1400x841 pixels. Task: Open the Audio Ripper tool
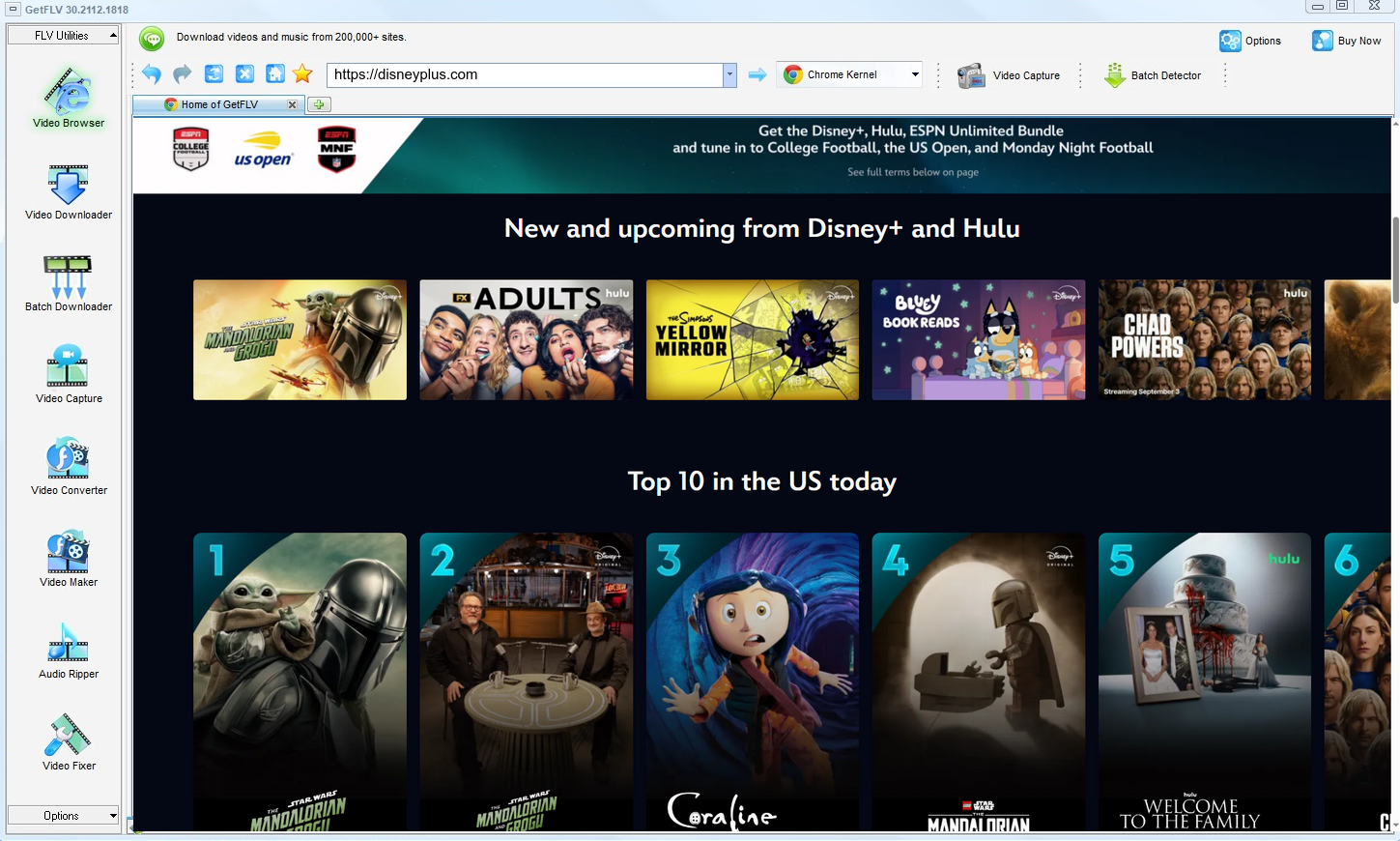click(68, 650)
